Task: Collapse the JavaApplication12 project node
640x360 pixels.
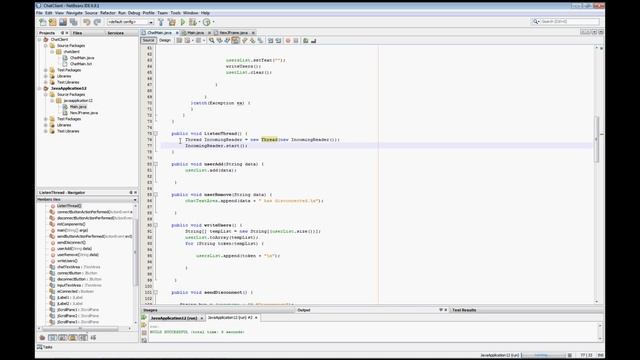Action: 40,88
